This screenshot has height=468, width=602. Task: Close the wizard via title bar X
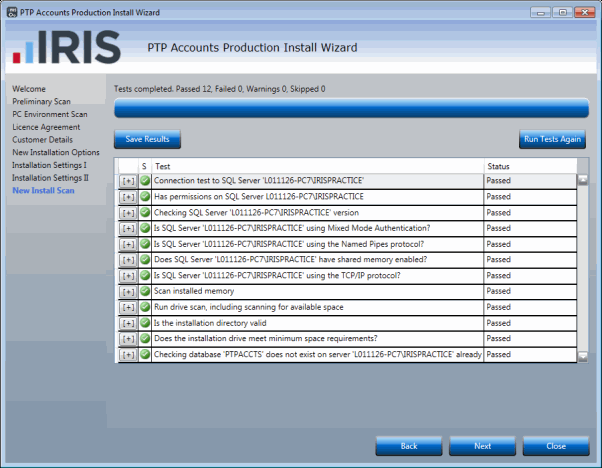(585, 12)
